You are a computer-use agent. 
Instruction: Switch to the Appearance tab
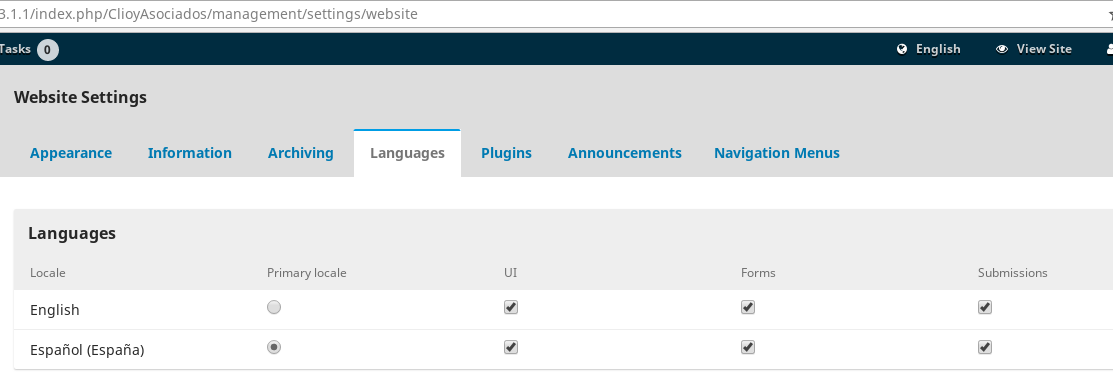pyautogui.click(x=71, y=153)
